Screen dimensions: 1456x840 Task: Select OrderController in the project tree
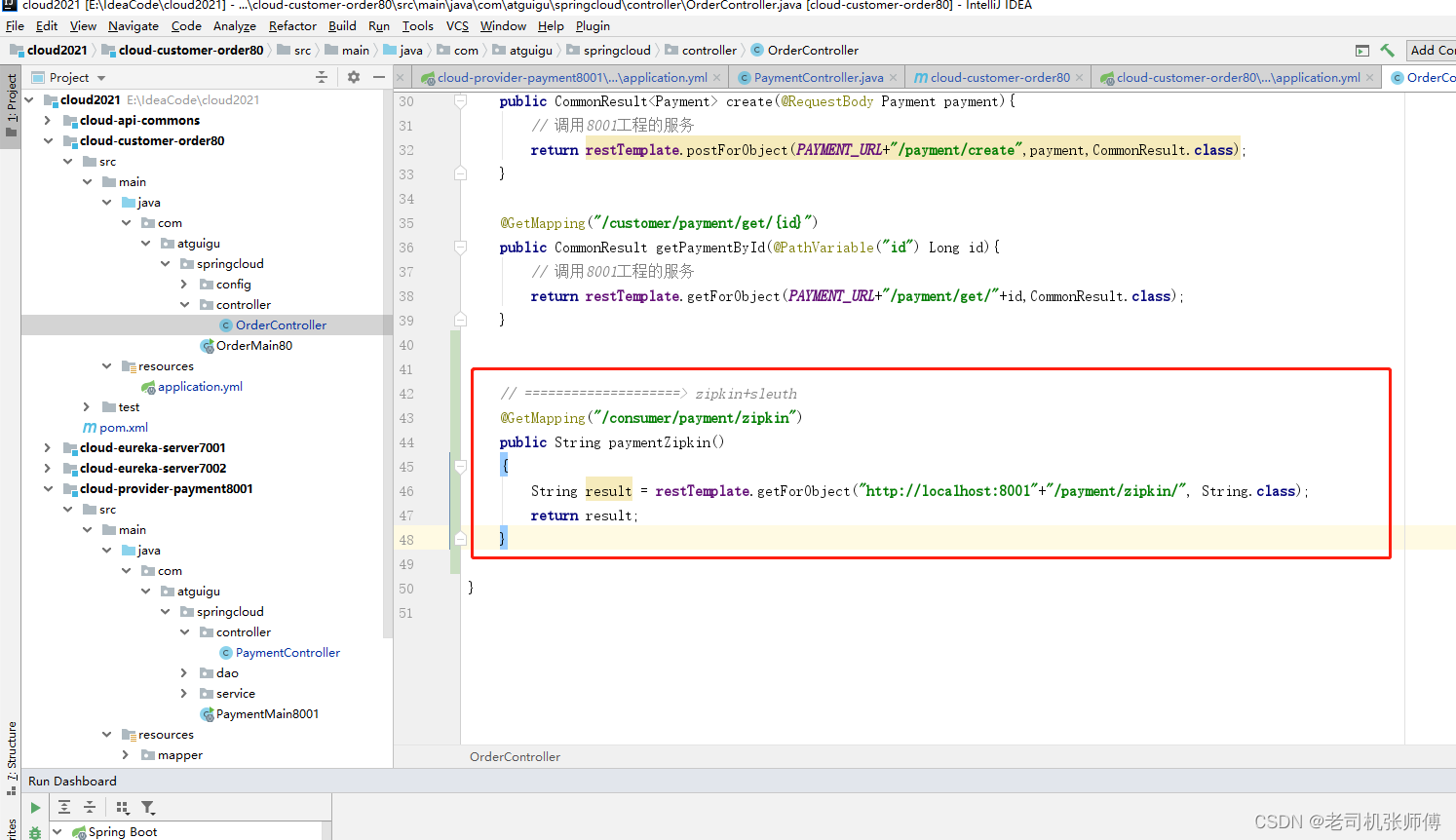coord(281,325)
